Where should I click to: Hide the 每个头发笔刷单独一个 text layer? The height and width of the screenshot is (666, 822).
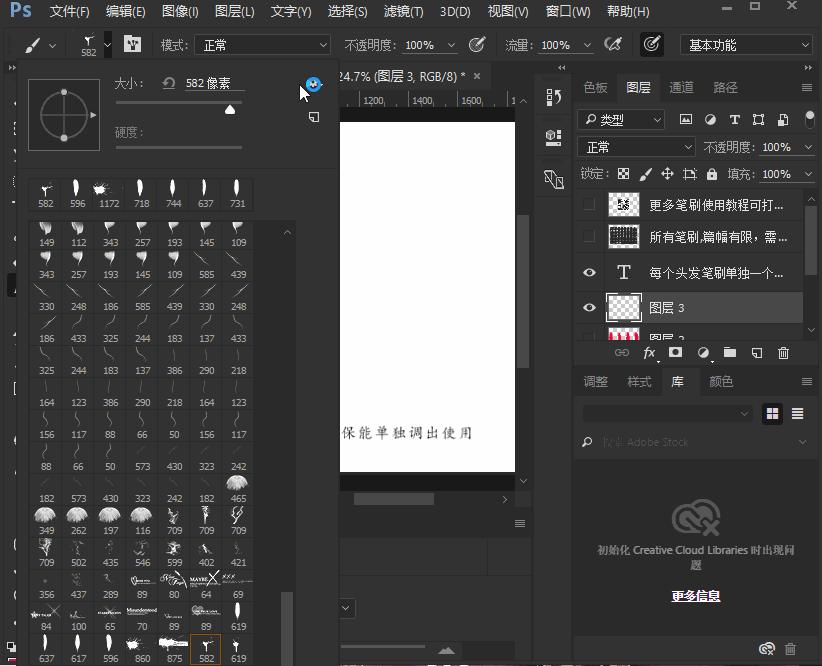587,272
